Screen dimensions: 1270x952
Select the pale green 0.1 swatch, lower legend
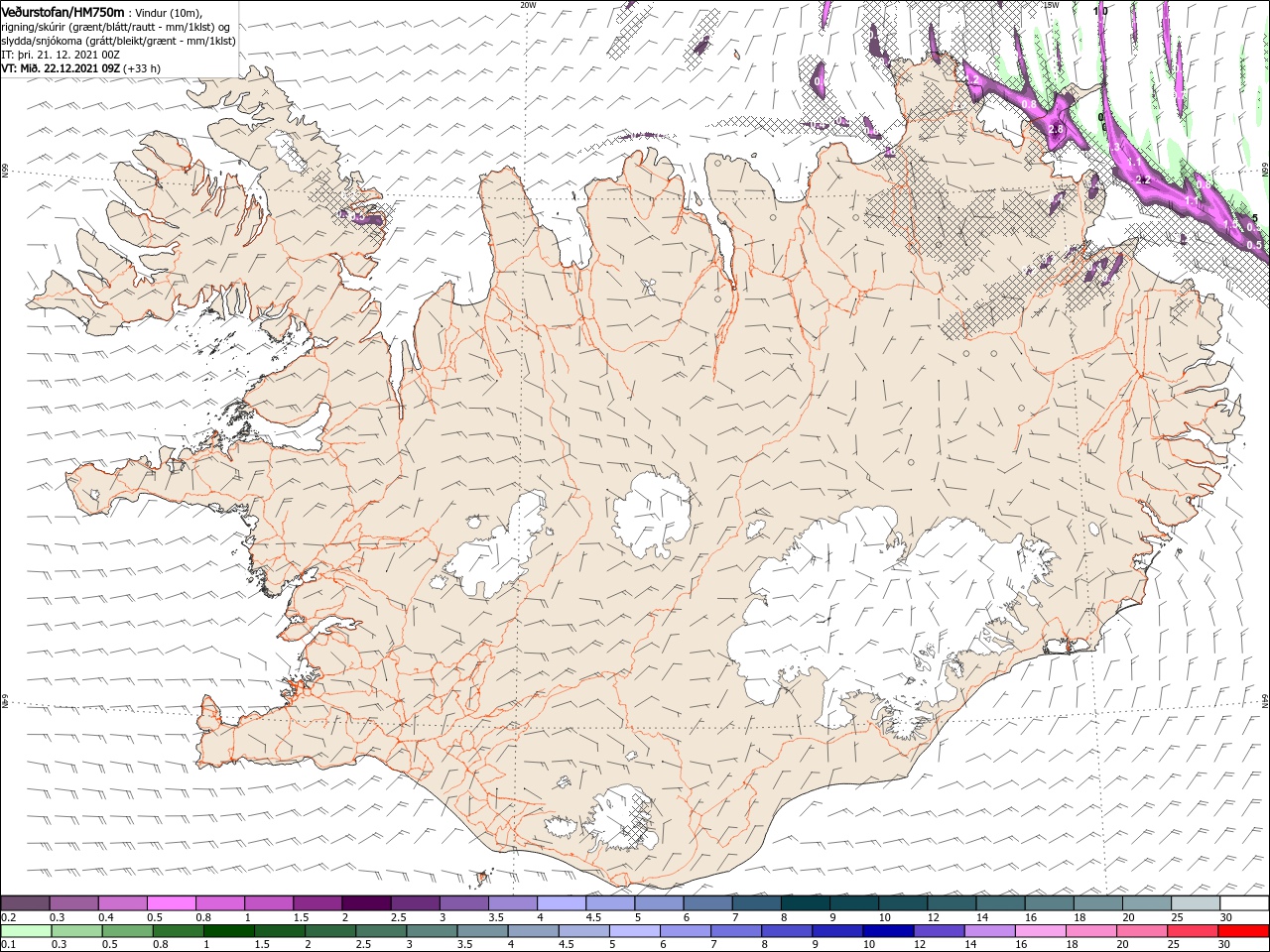[26, 931]
